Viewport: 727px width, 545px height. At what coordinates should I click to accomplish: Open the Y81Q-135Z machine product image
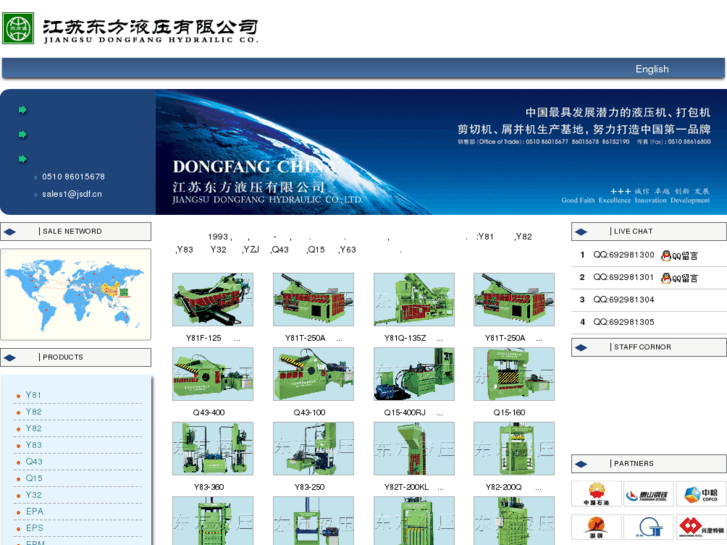(x=414, y=299)
